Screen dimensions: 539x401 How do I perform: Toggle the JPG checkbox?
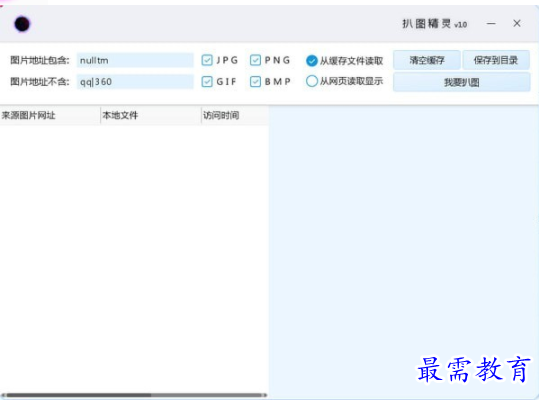pyautogui.click(x=207, y=60)
